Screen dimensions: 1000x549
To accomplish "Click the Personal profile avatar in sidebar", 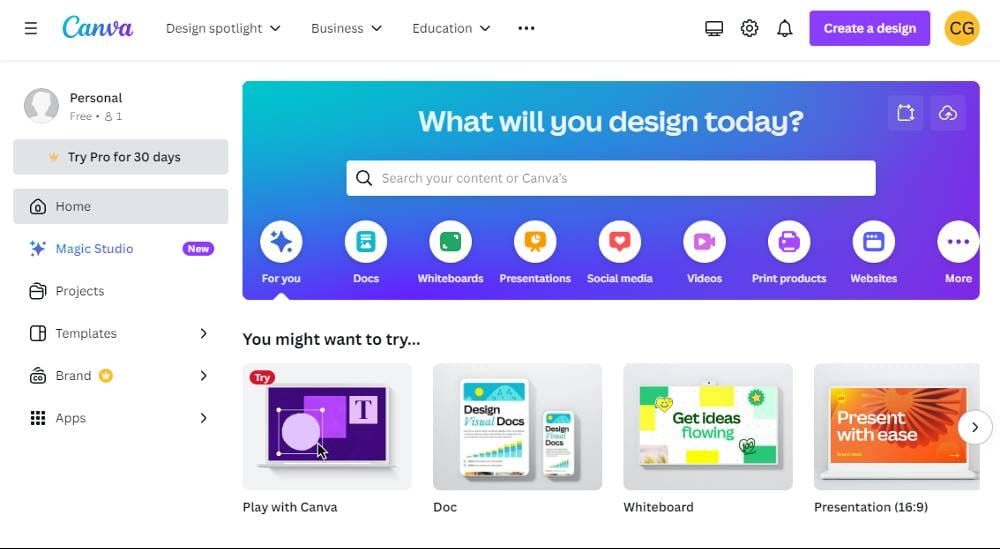I will click(41, 105).
